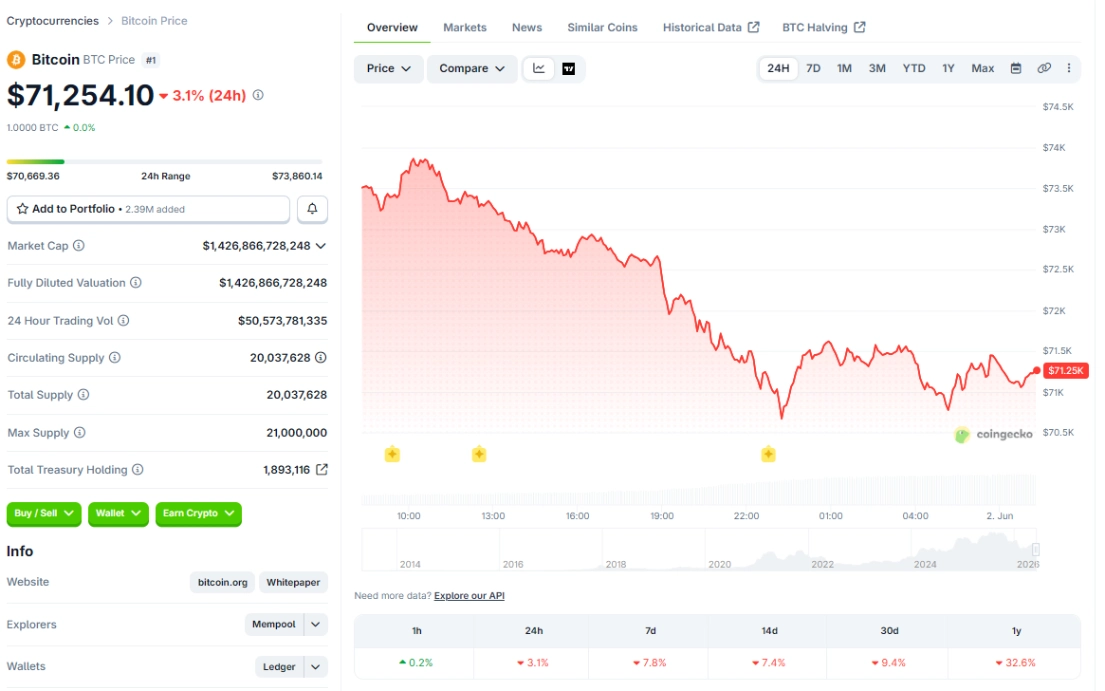Switch to the Overview tab
1105x691 pixels.
coord(392,27)
